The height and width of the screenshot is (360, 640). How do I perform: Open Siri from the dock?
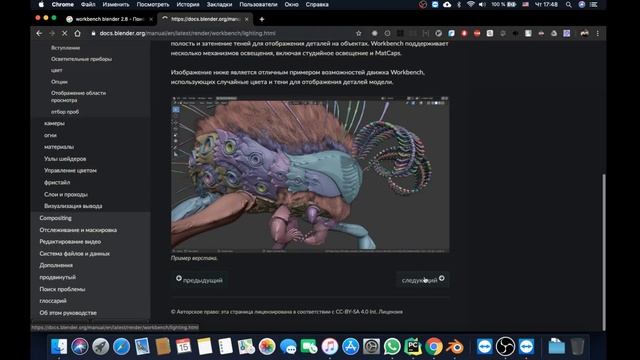80,347
